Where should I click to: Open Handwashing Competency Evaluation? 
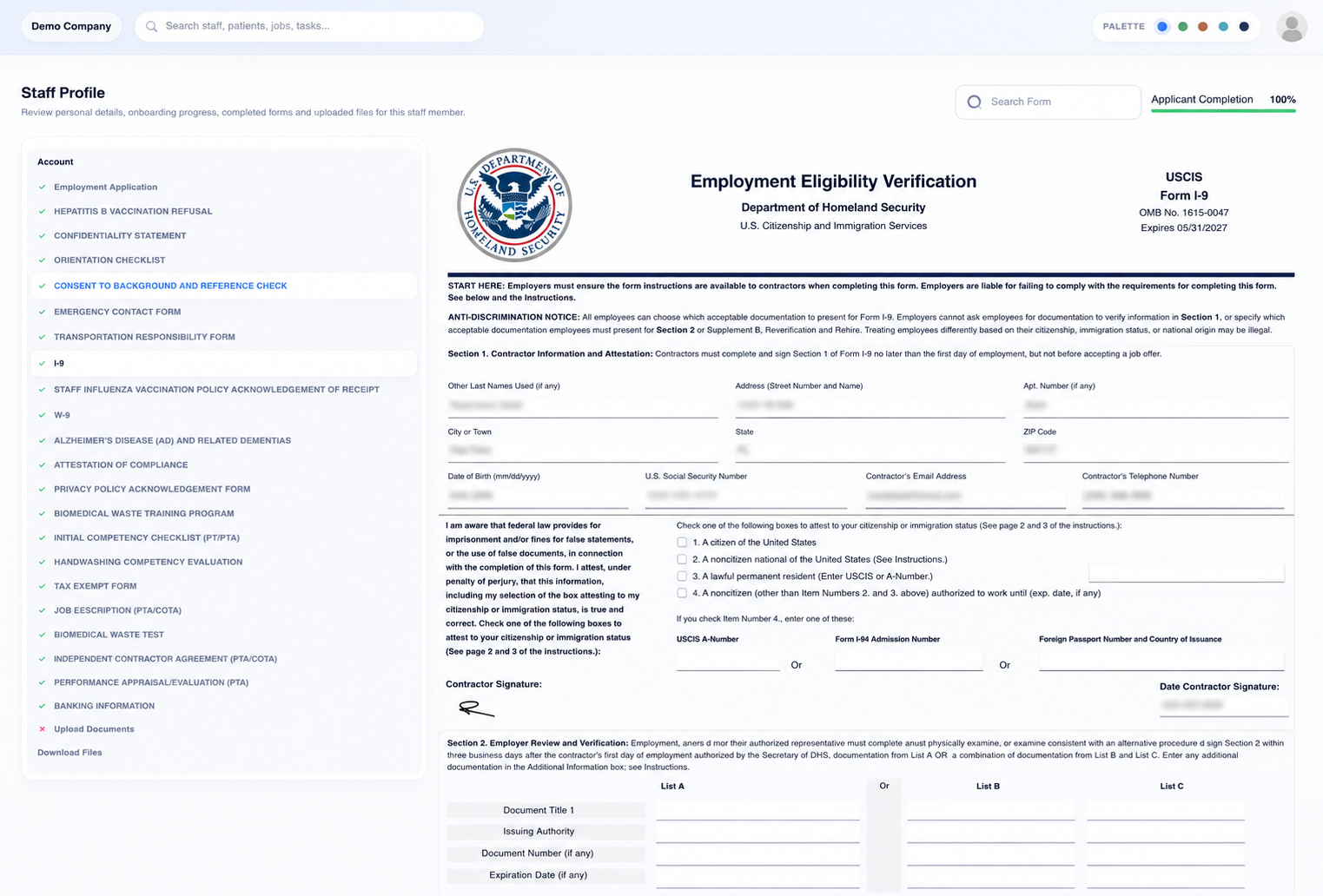pyautogui.click(x=148, y=562)
